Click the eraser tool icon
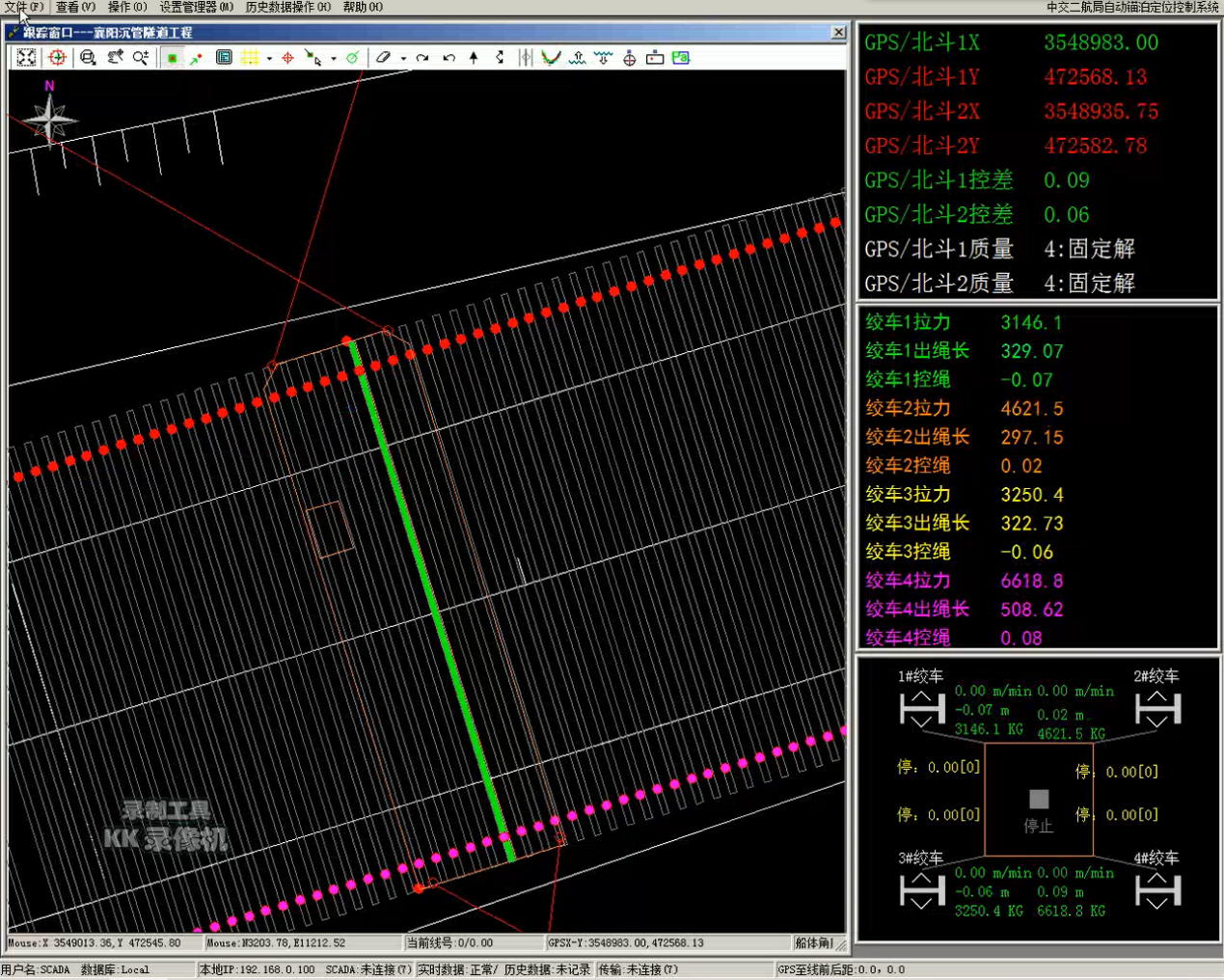Image resolution: width=1224 pixels, height=980 pixels. pos(383,58)
